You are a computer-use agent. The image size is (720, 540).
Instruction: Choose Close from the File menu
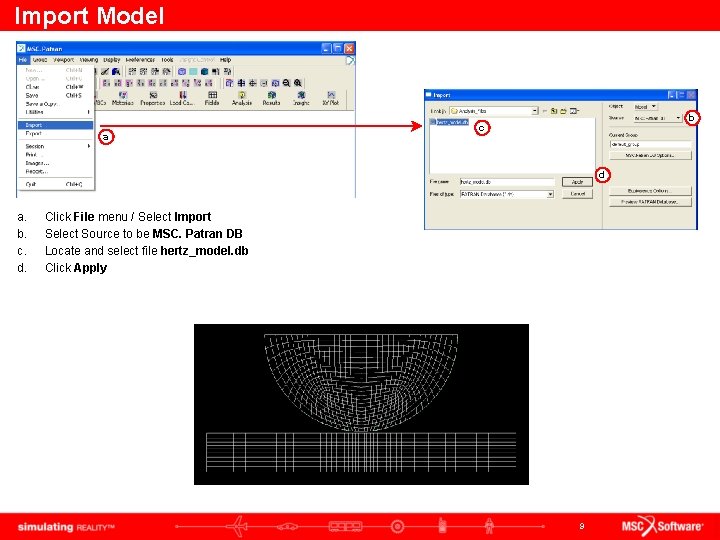(x=55, y=87)
